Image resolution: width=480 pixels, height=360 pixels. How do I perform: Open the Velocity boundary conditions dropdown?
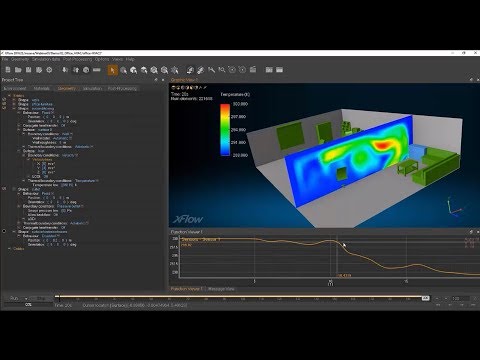70,155
